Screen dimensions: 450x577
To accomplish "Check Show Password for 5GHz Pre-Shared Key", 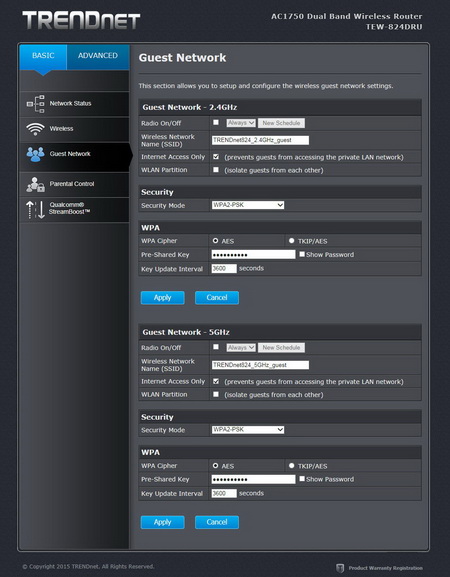I will [x=302, y=479].
